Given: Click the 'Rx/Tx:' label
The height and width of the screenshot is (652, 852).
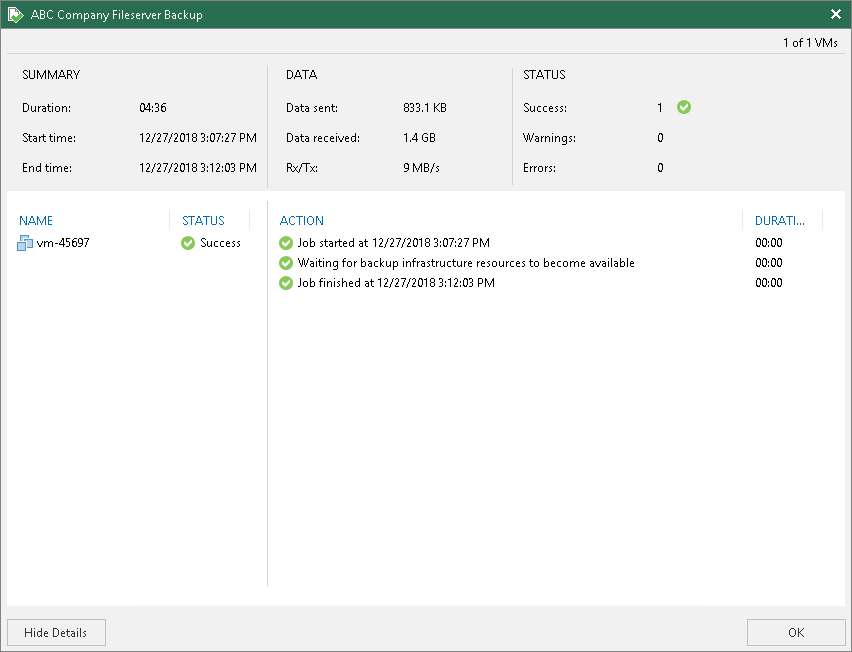Looking at the screenshot, I should coord(302,168).
